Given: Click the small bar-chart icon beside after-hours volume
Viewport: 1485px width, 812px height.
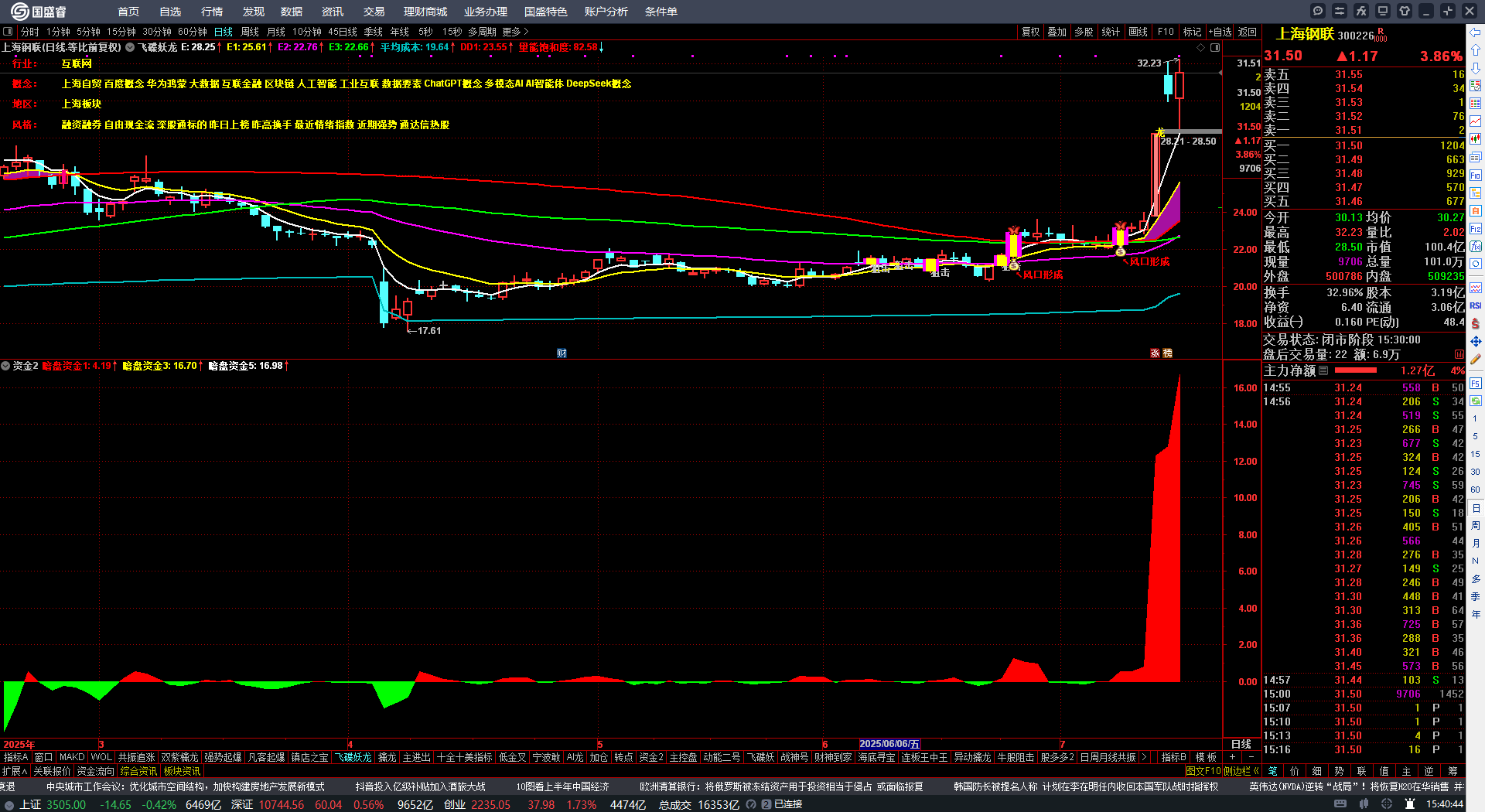Looking at the screenshot, I should pyautogui.click(x=1459, y=354).
